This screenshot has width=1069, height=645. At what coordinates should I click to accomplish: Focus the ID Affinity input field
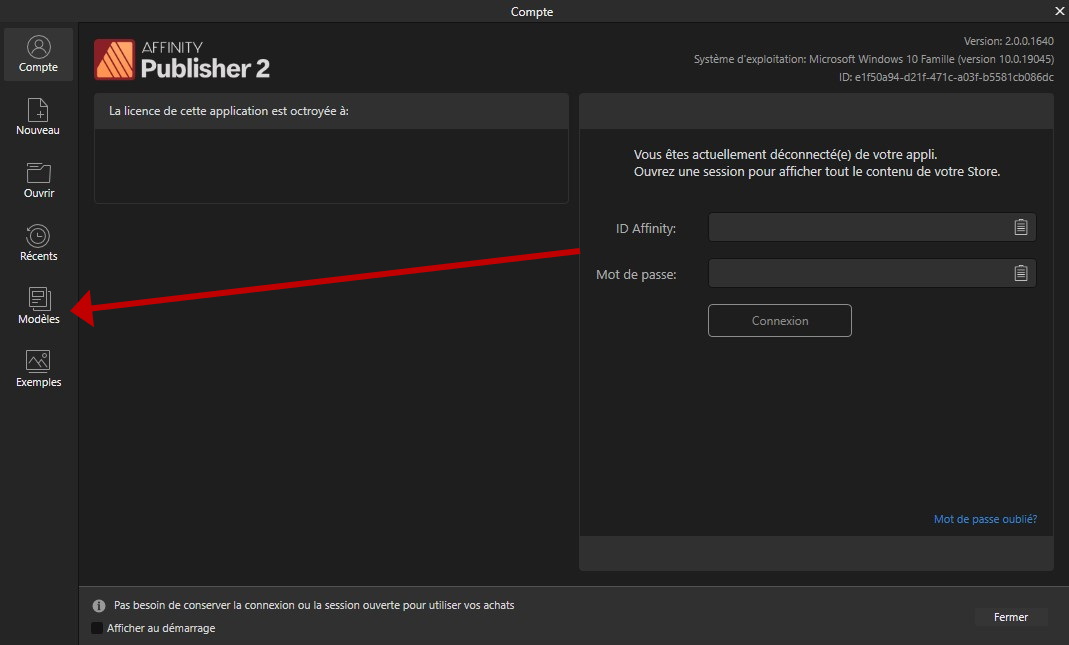point(872,227)
